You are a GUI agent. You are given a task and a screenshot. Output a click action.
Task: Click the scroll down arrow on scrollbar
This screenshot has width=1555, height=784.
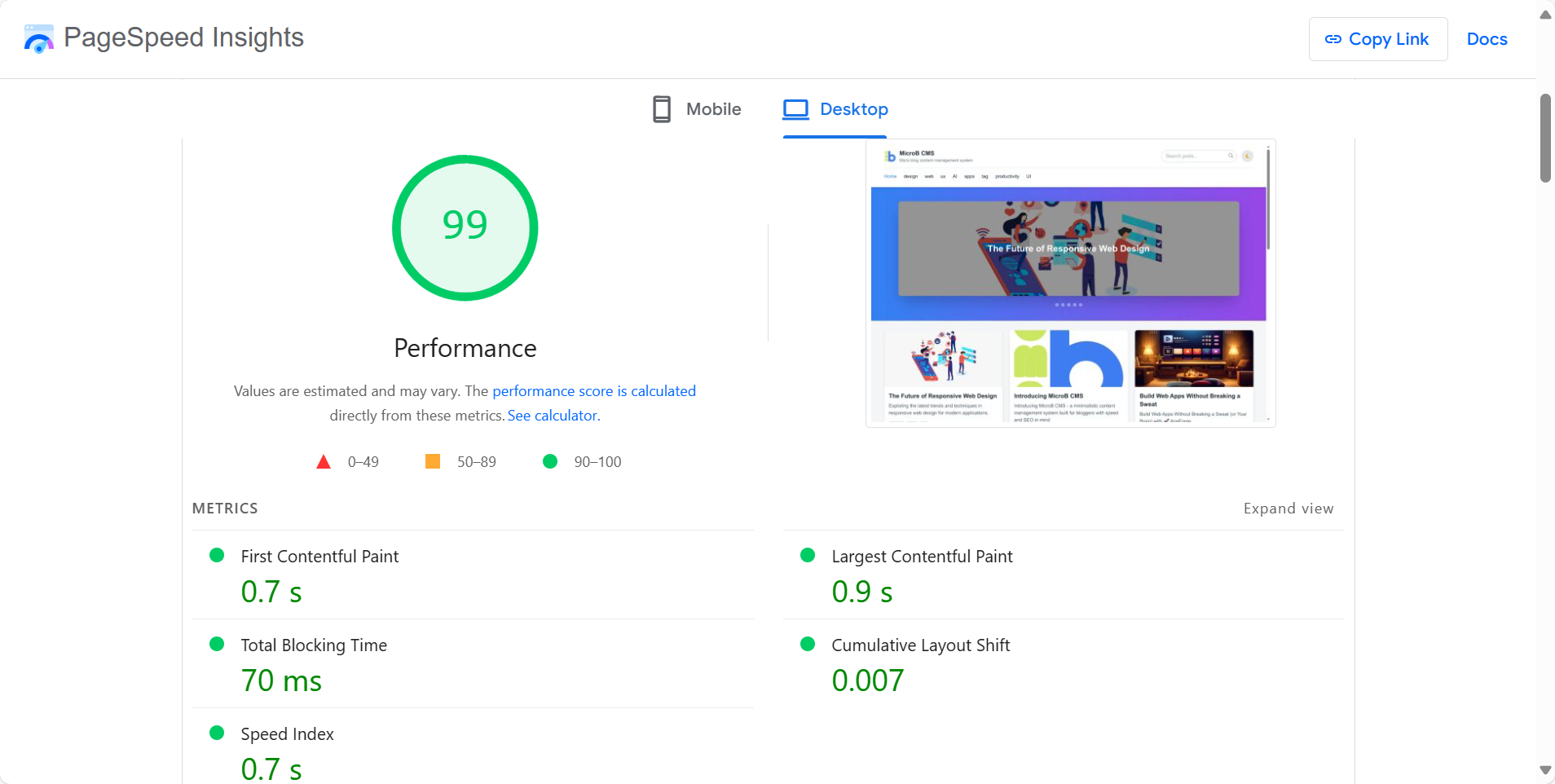(x=1545, y=770)
